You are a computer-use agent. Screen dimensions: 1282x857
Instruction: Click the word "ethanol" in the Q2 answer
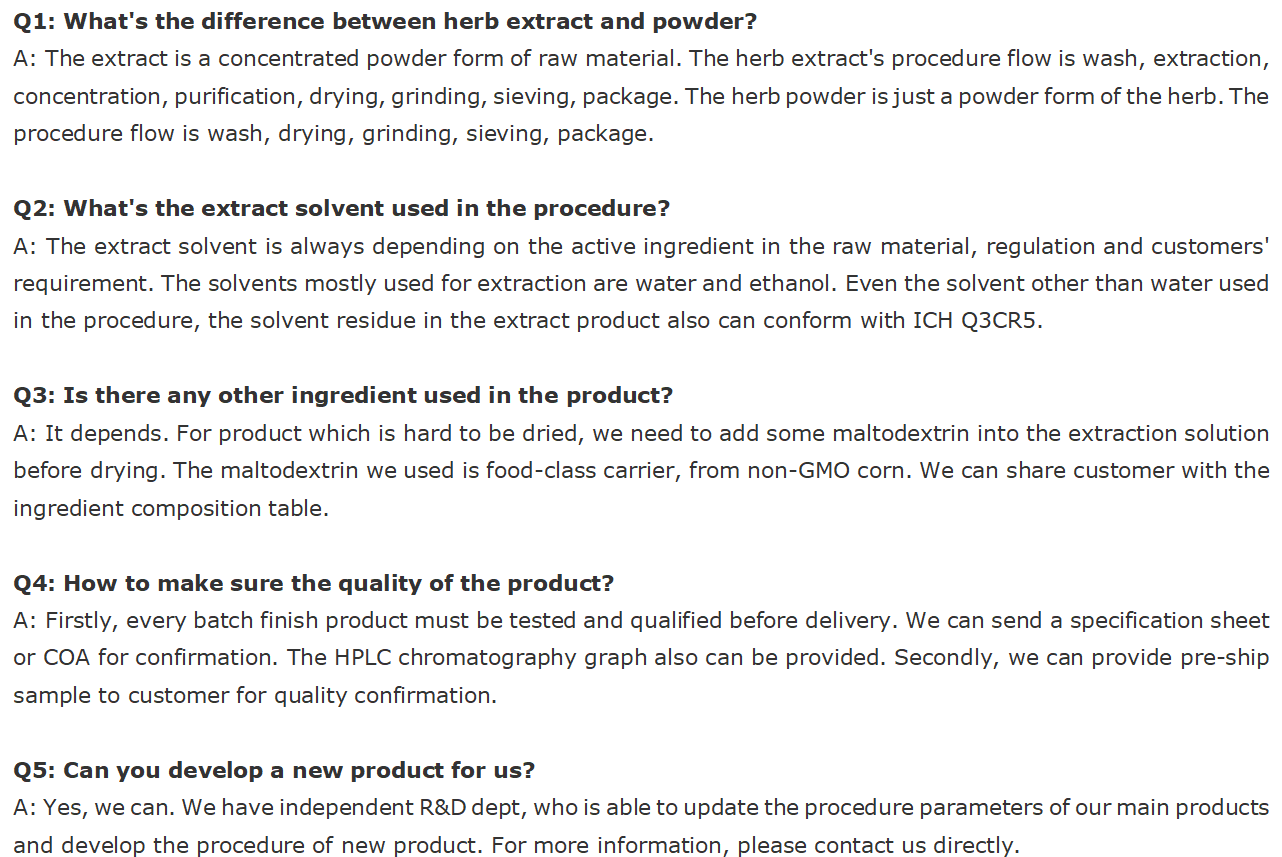point(790,284)
